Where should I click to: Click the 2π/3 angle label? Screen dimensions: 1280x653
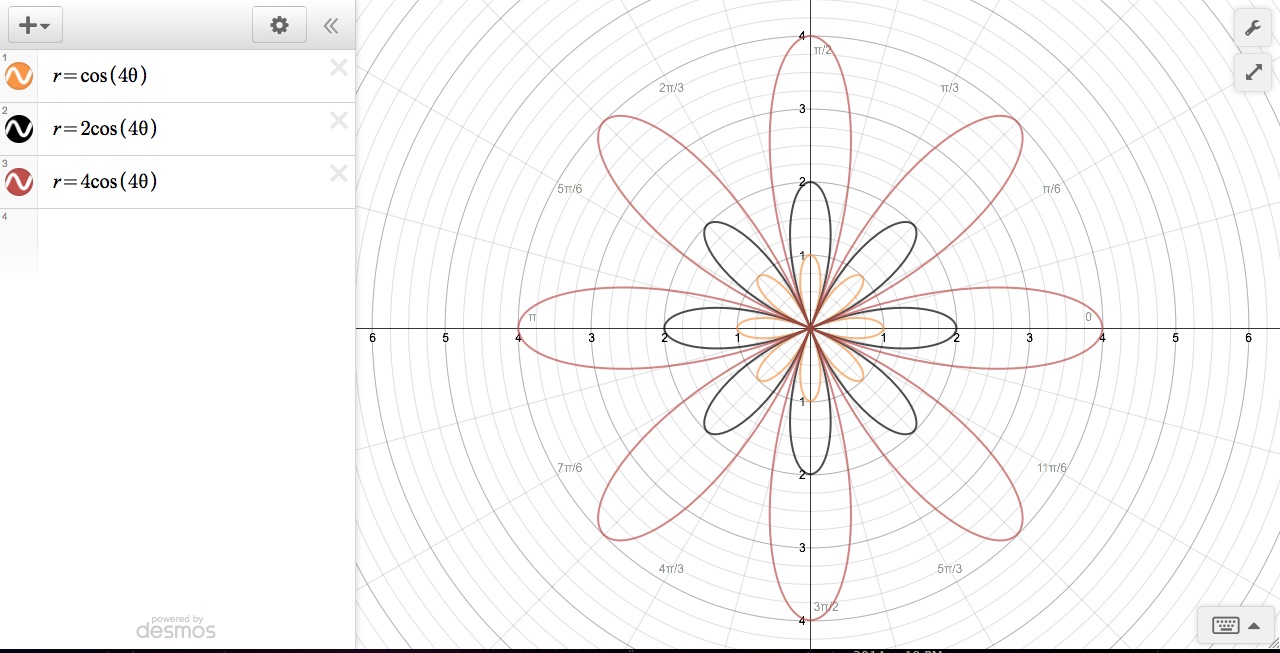(x=671, y=88)
